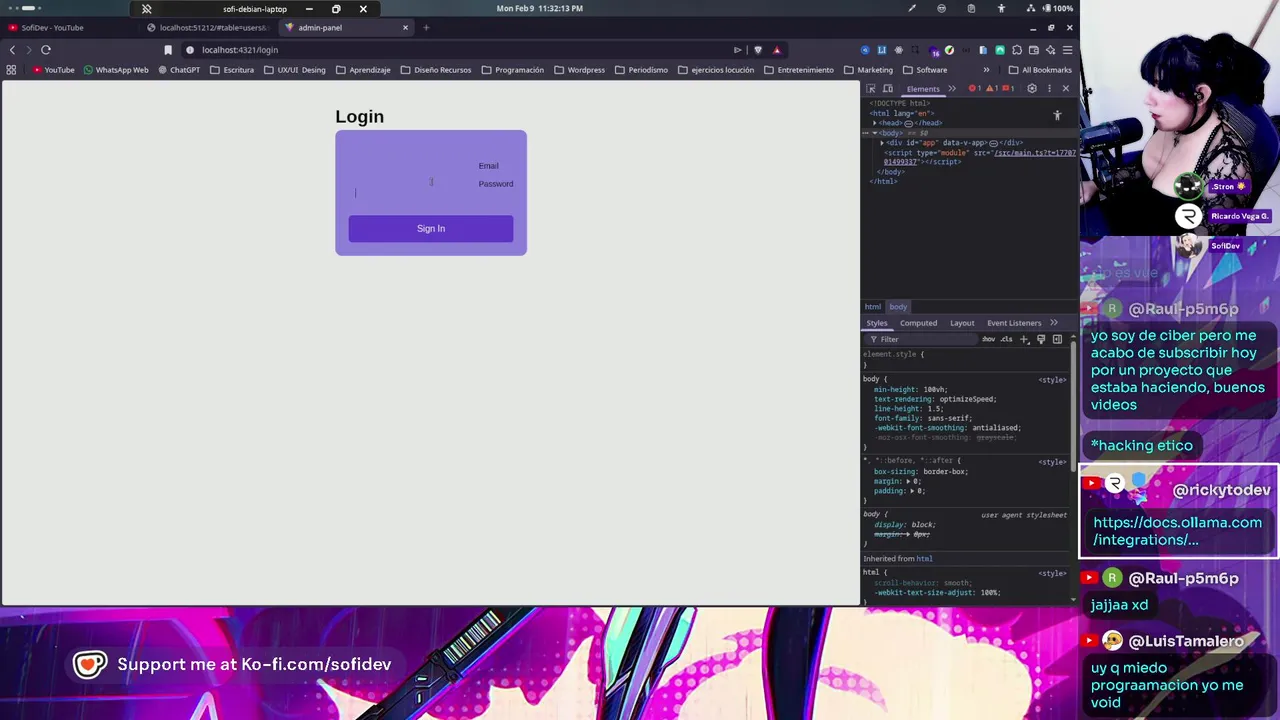Expand more DevTools tabs chevron beside Elements
The width and height of the screenshot is (1280, 720).
[x=952, y=88]
